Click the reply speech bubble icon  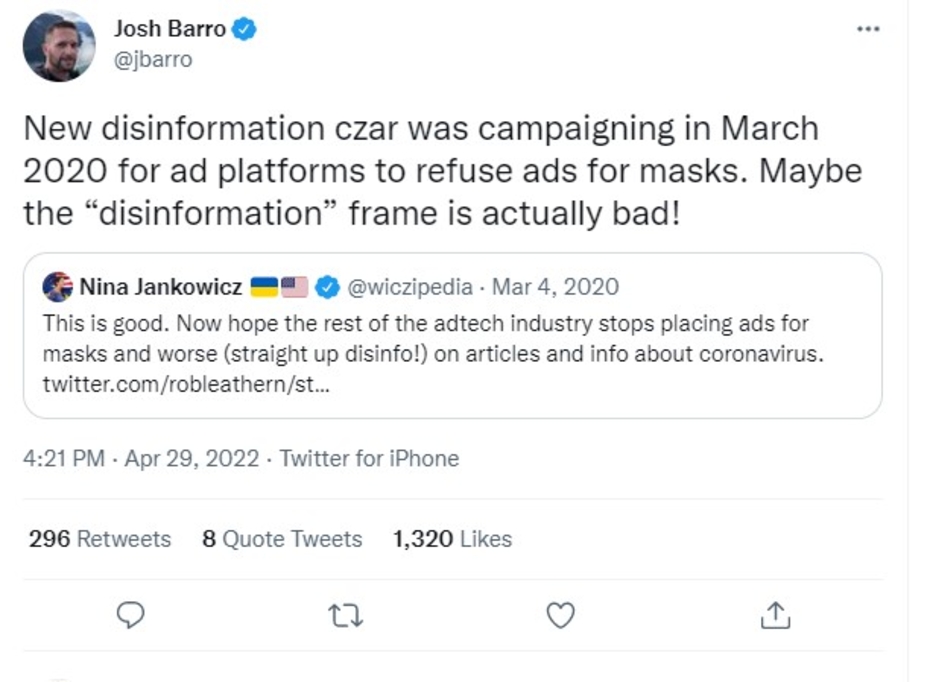[131, 615]
